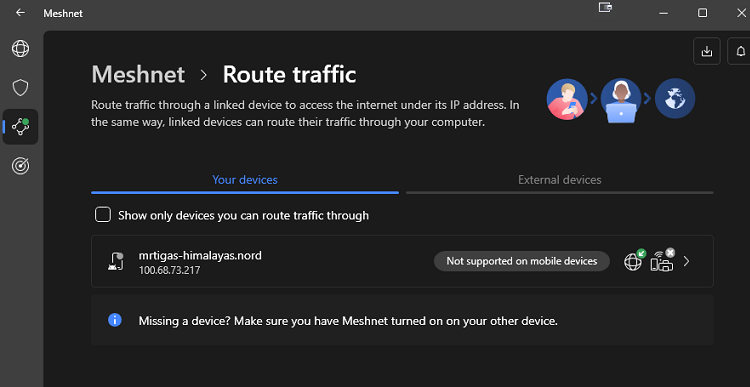
Task: Click Not supported on mobile devices badge
Action: click(522, 261)
